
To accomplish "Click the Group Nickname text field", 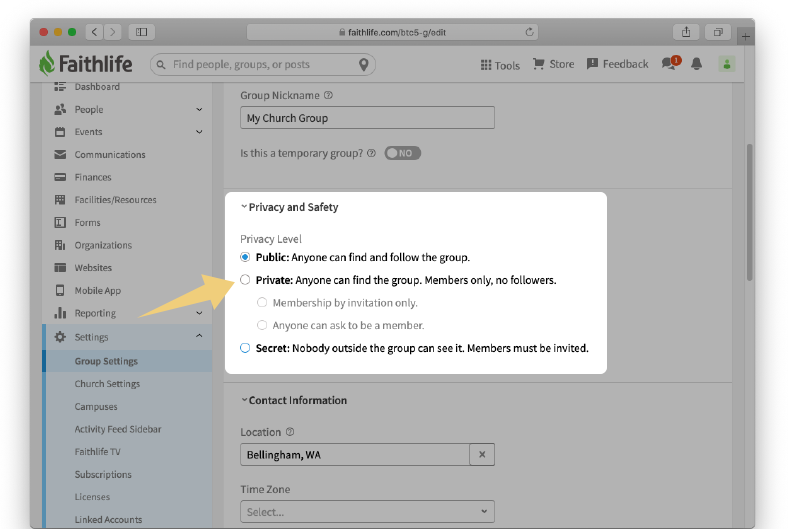I will tap(367, 118).
